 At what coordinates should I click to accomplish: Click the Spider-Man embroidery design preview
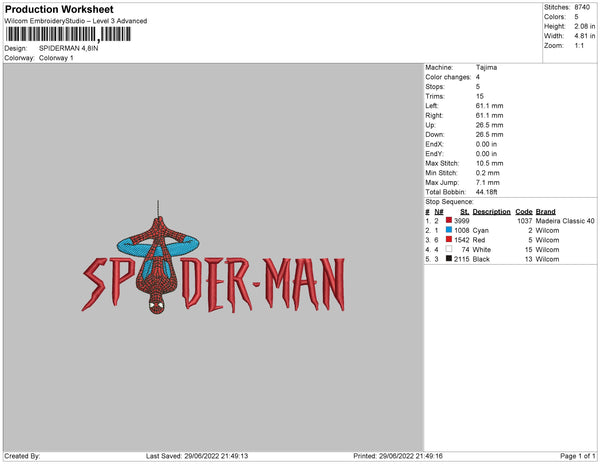[x=213, y=257]
